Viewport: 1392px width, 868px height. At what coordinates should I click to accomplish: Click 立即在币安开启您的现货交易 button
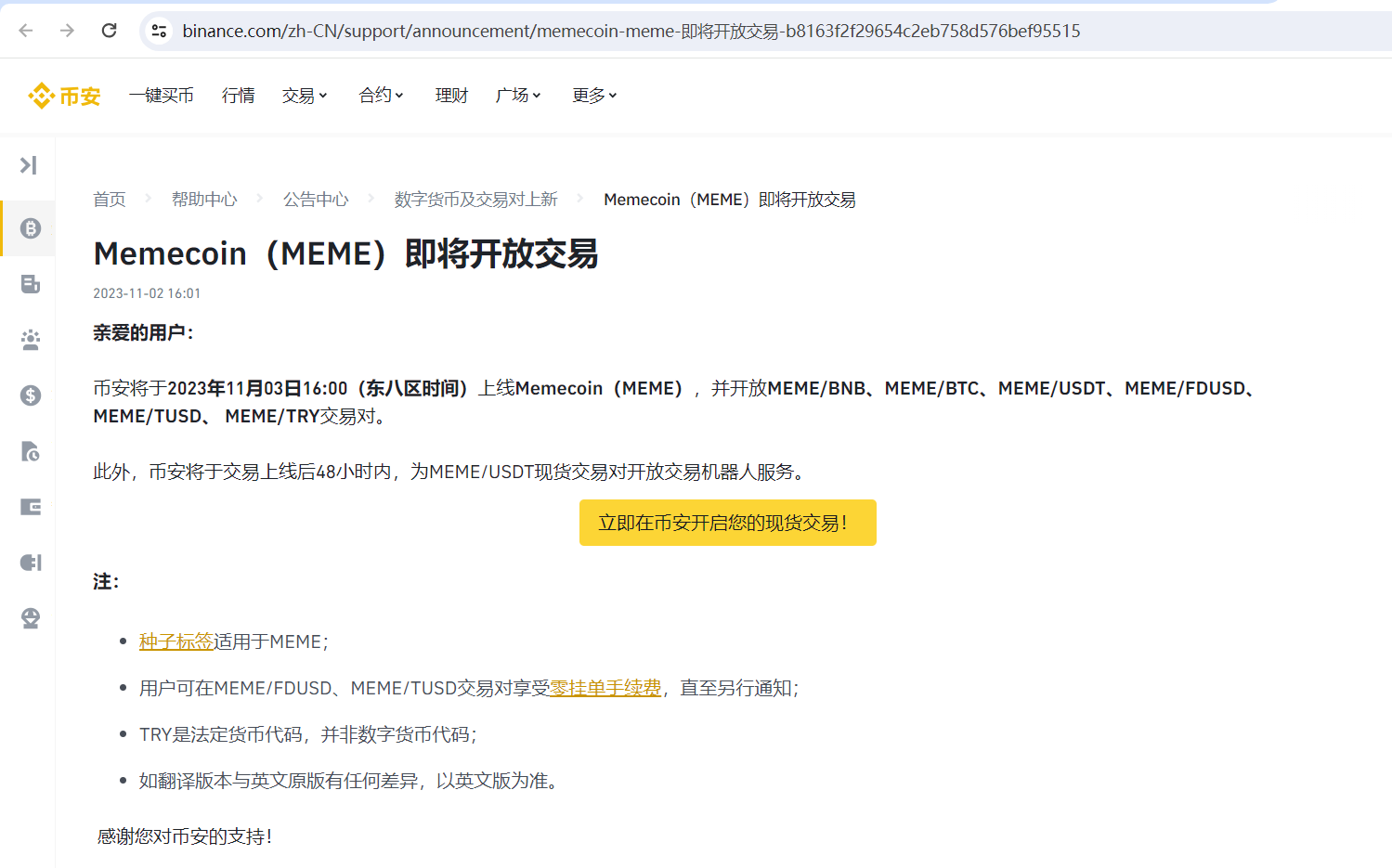(728, 523)
